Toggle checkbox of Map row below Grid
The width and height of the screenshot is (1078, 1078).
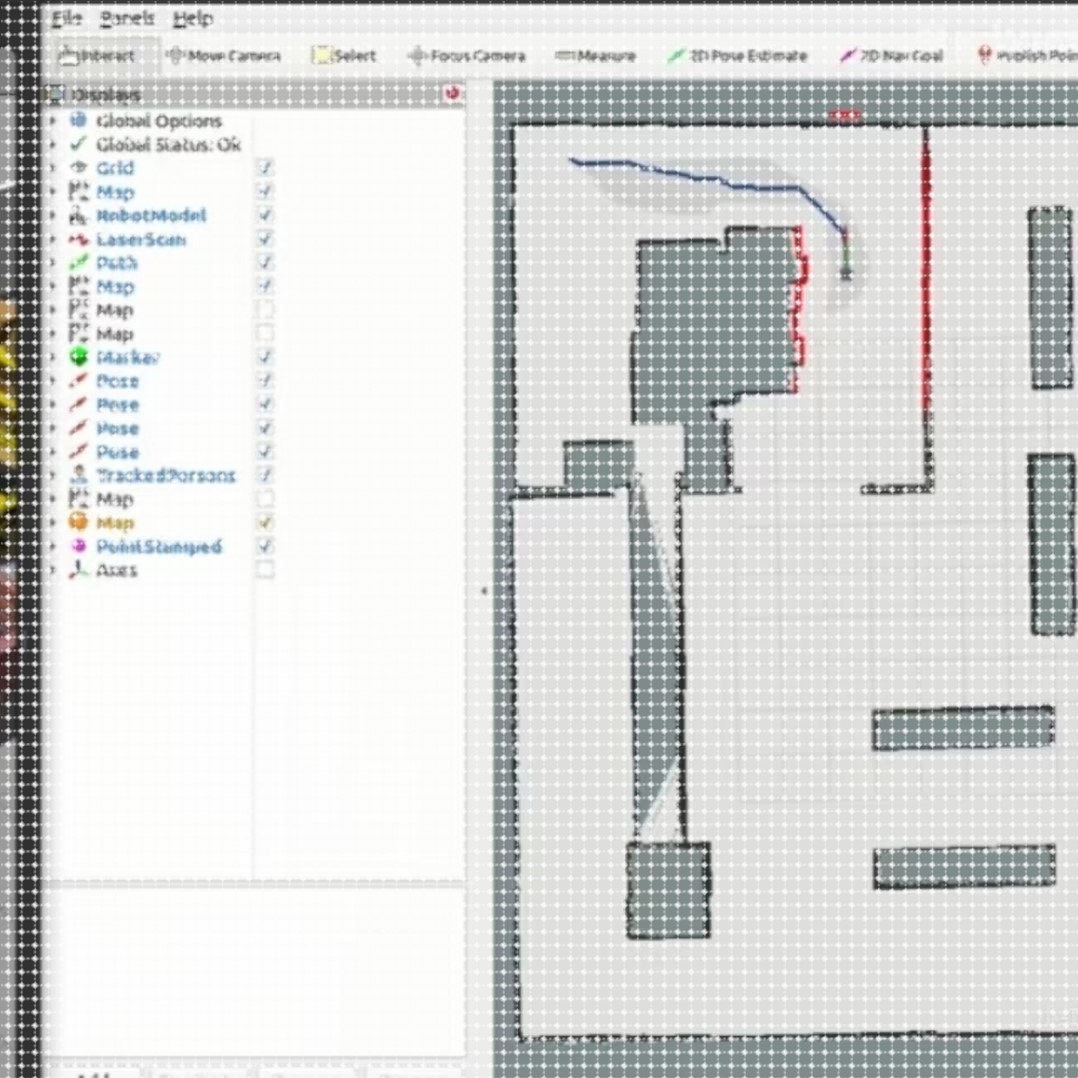point(265,192)
